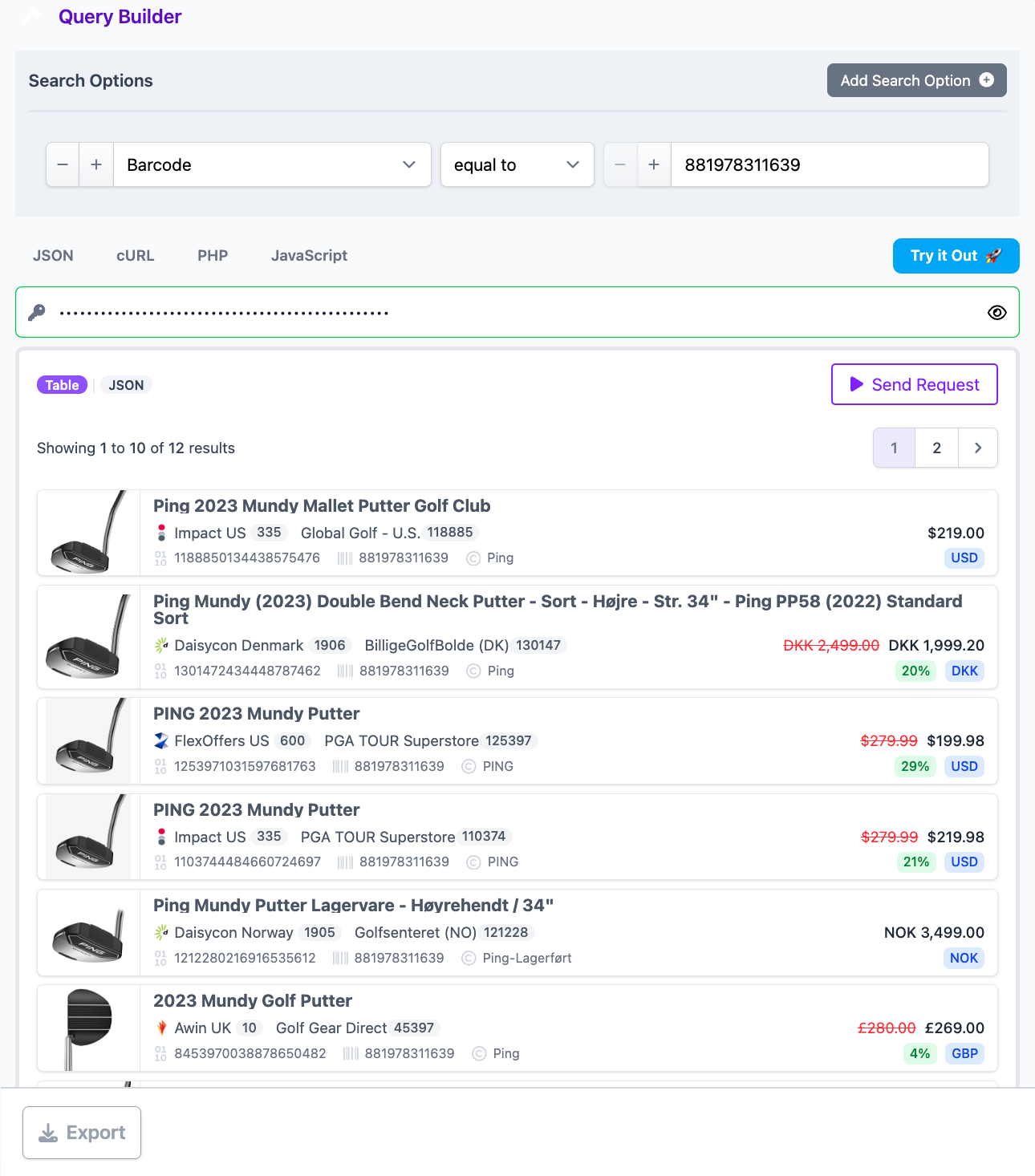Click Search Options heading
The height and width of the screenshot is (1176, 1035).
91,80
